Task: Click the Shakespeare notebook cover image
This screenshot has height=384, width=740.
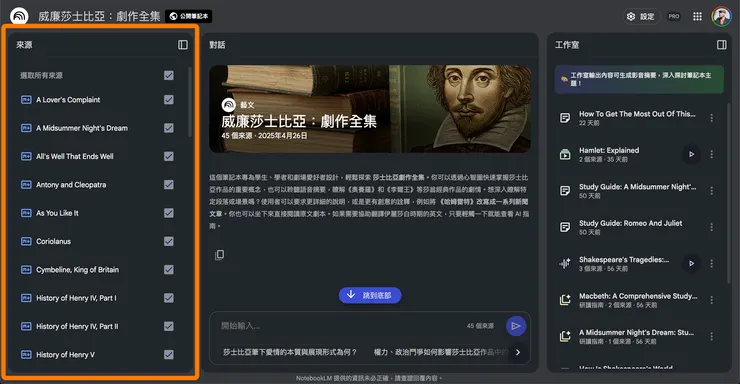Action: 370,109
